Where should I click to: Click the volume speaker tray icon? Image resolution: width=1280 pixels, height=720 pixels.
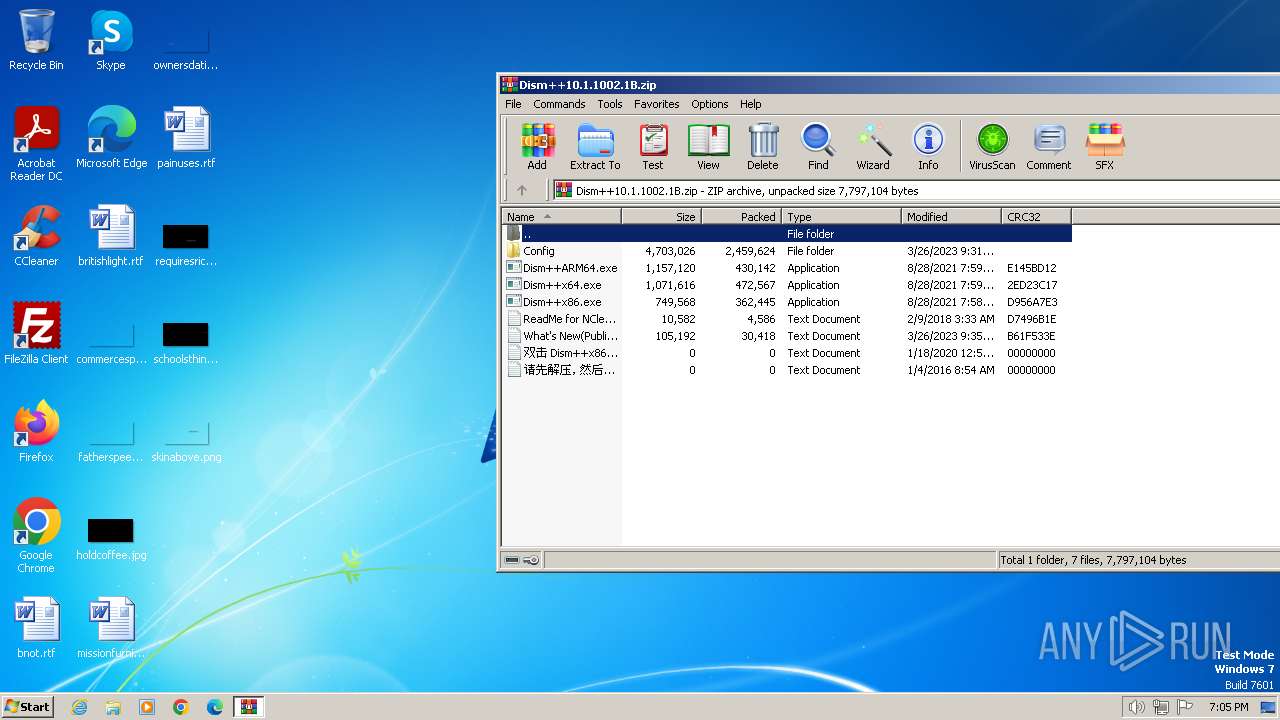point(1136,707)
